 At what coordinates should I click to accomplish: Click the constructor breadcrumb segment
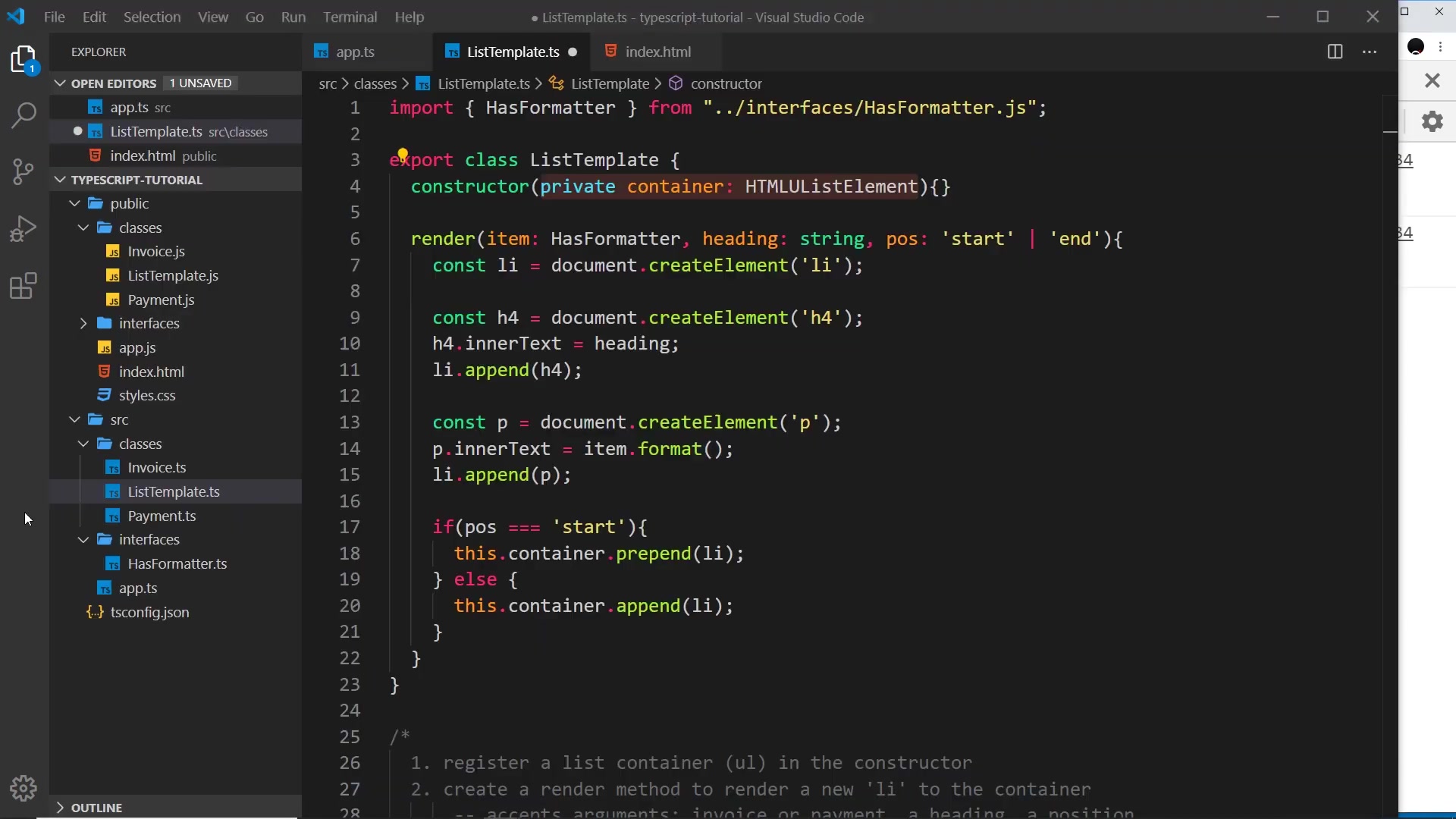point(726,83)
